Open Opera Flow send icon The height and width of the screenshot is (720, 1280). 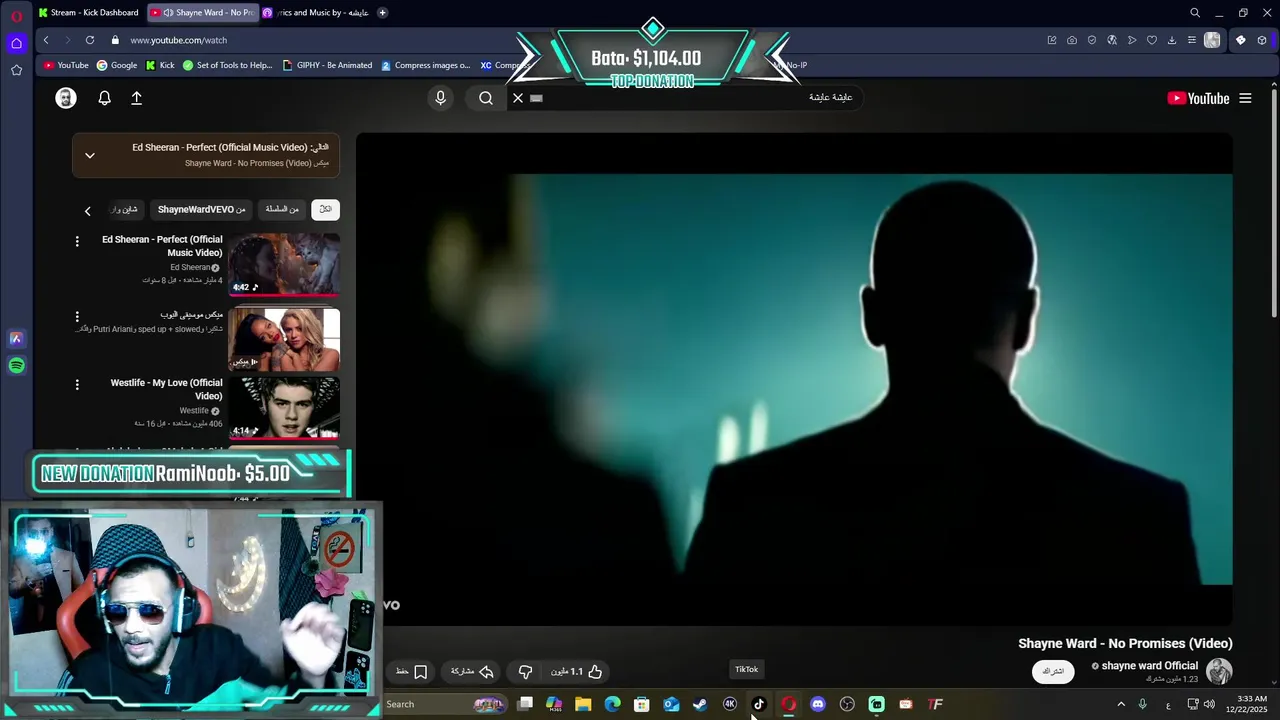[1132, 40]
